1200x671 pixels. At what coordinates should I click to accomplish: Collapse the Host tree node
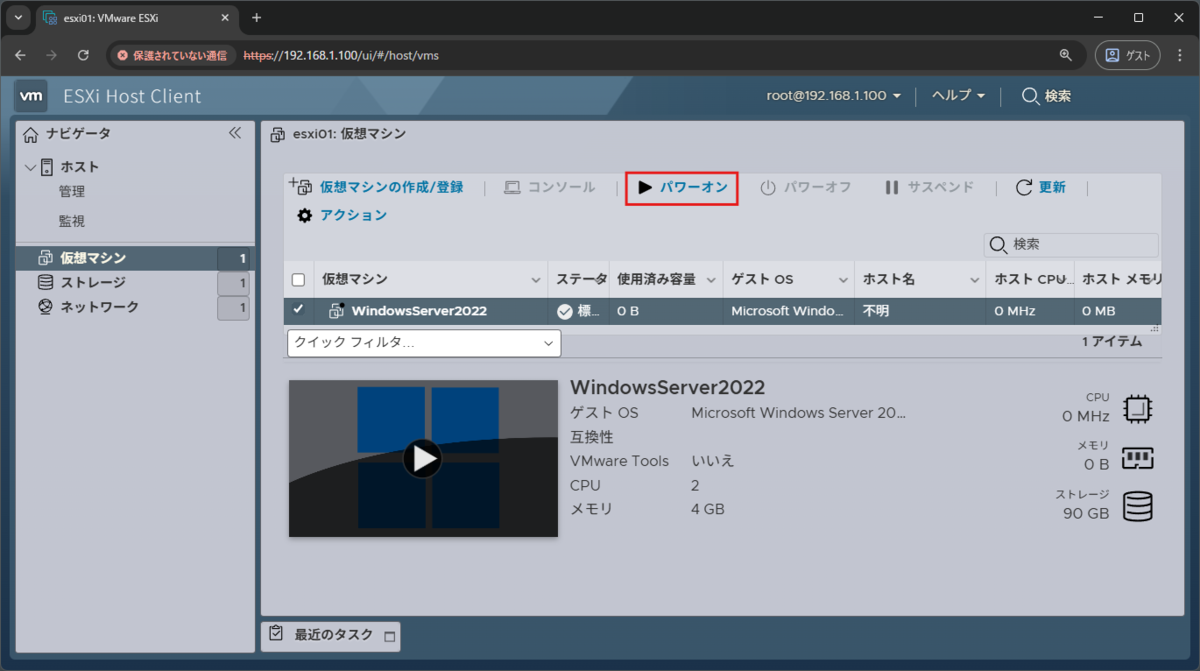(x=30, y=167)
